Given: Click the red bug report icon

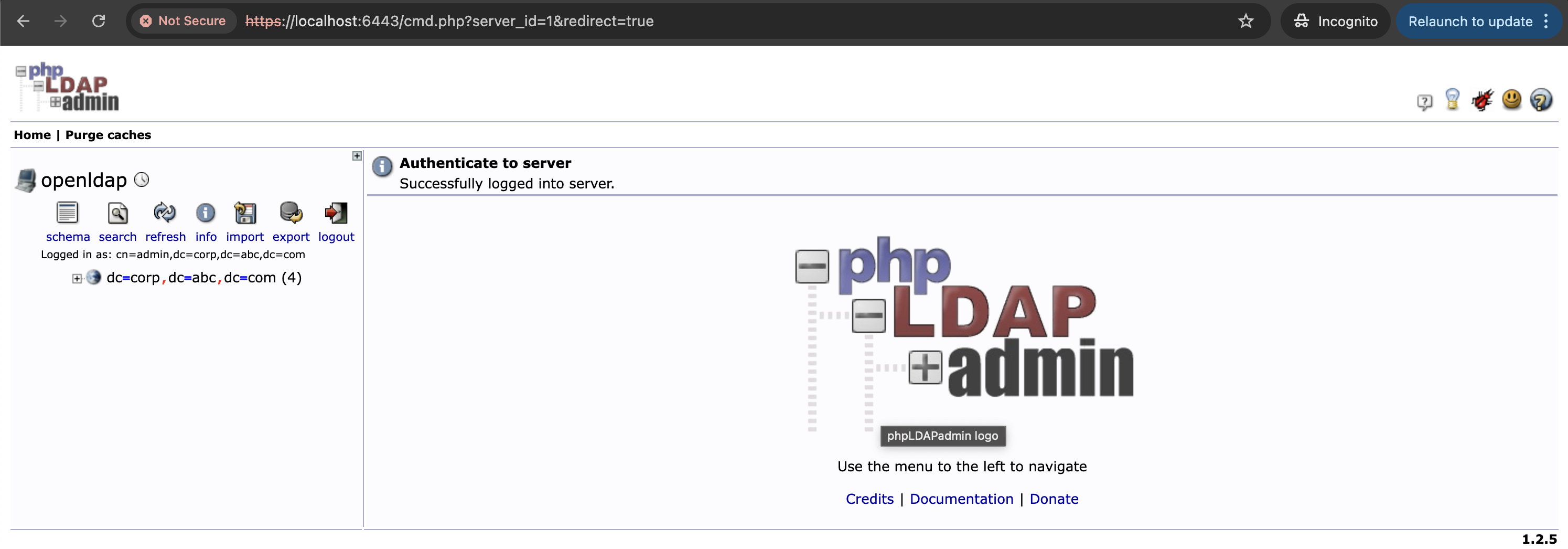Looking at the screenshot, I should click(x=1481, y=100).
